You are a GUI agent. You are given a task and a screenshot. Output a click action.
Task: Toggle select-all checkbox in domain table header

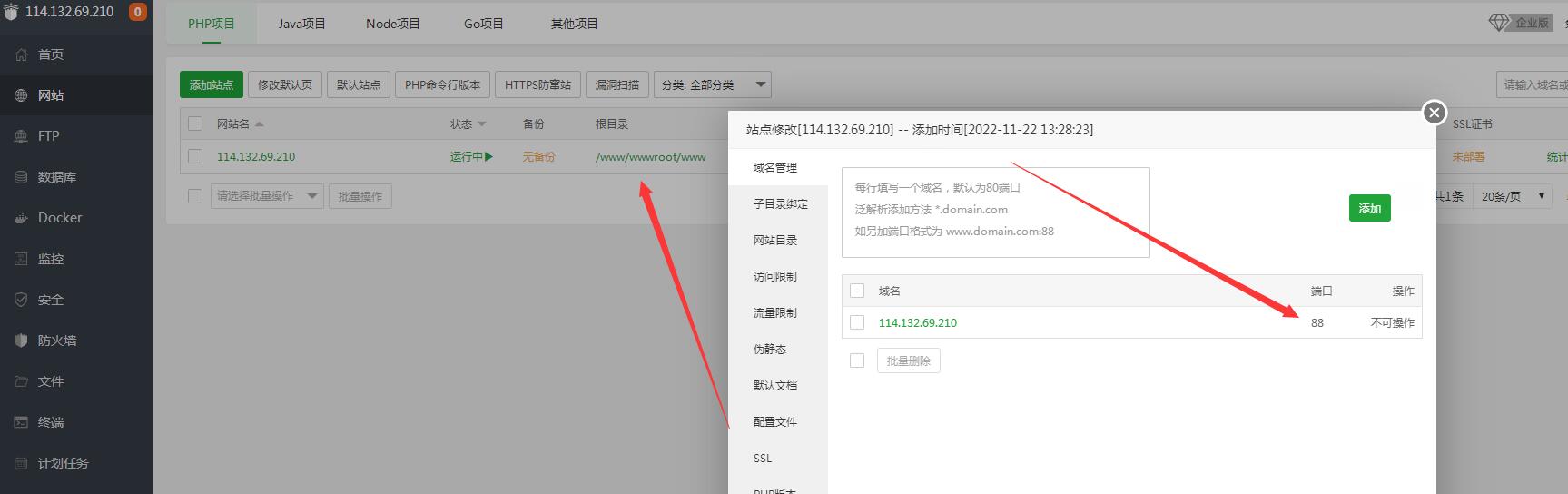point(857,291)
